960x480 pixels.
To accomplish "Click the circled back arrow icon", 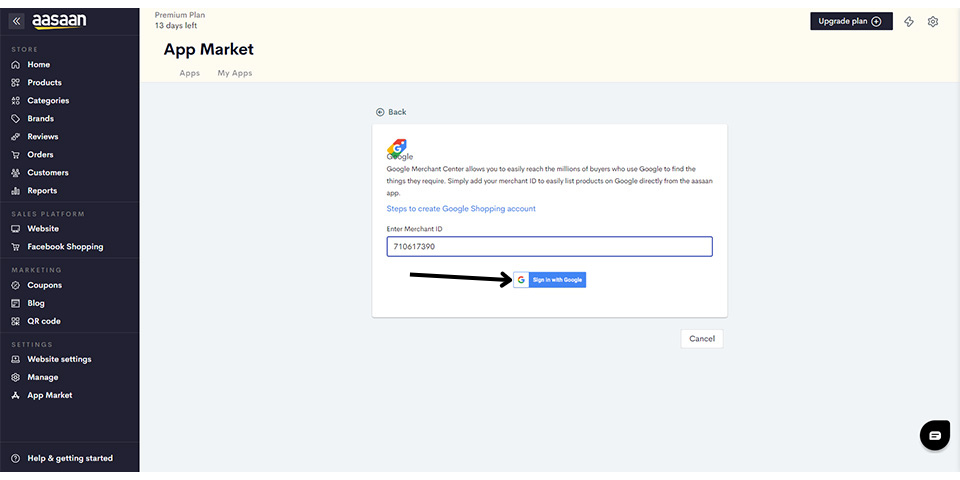I will pos(380,113).
